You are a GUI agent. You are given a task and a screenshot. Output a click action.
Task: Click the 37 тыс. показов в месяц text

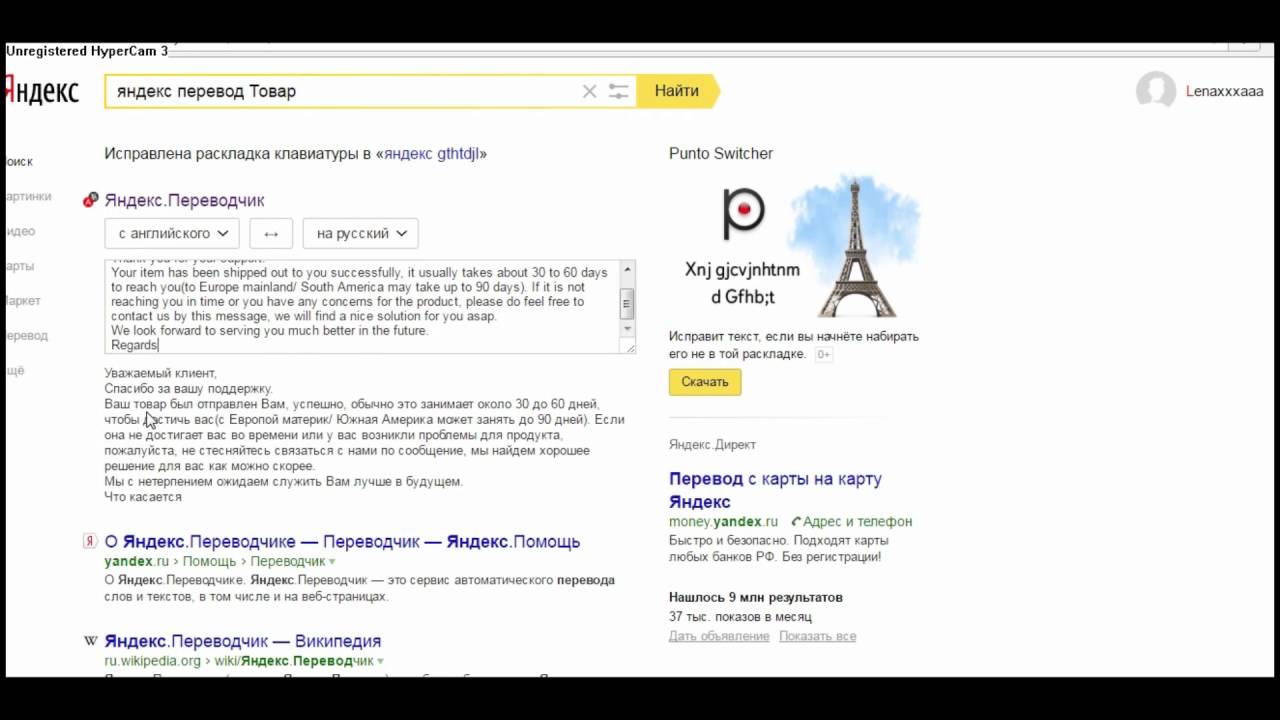pos(740,617)
